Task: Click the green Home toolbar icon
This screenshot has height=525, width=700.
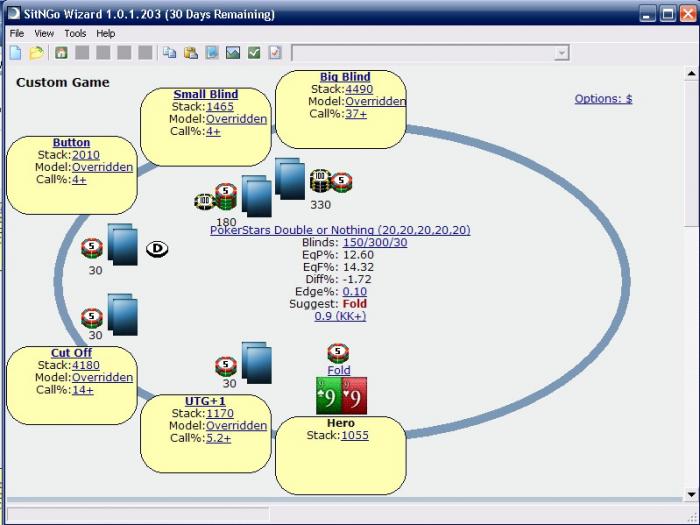Action: (x=61, y=53)
